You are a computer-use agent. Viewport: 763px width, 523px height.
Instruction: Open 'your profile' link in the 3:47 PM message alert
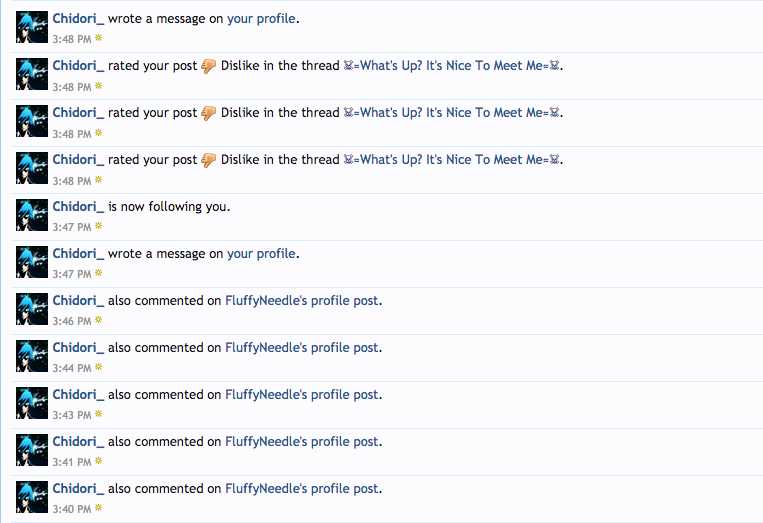[261, 253]
